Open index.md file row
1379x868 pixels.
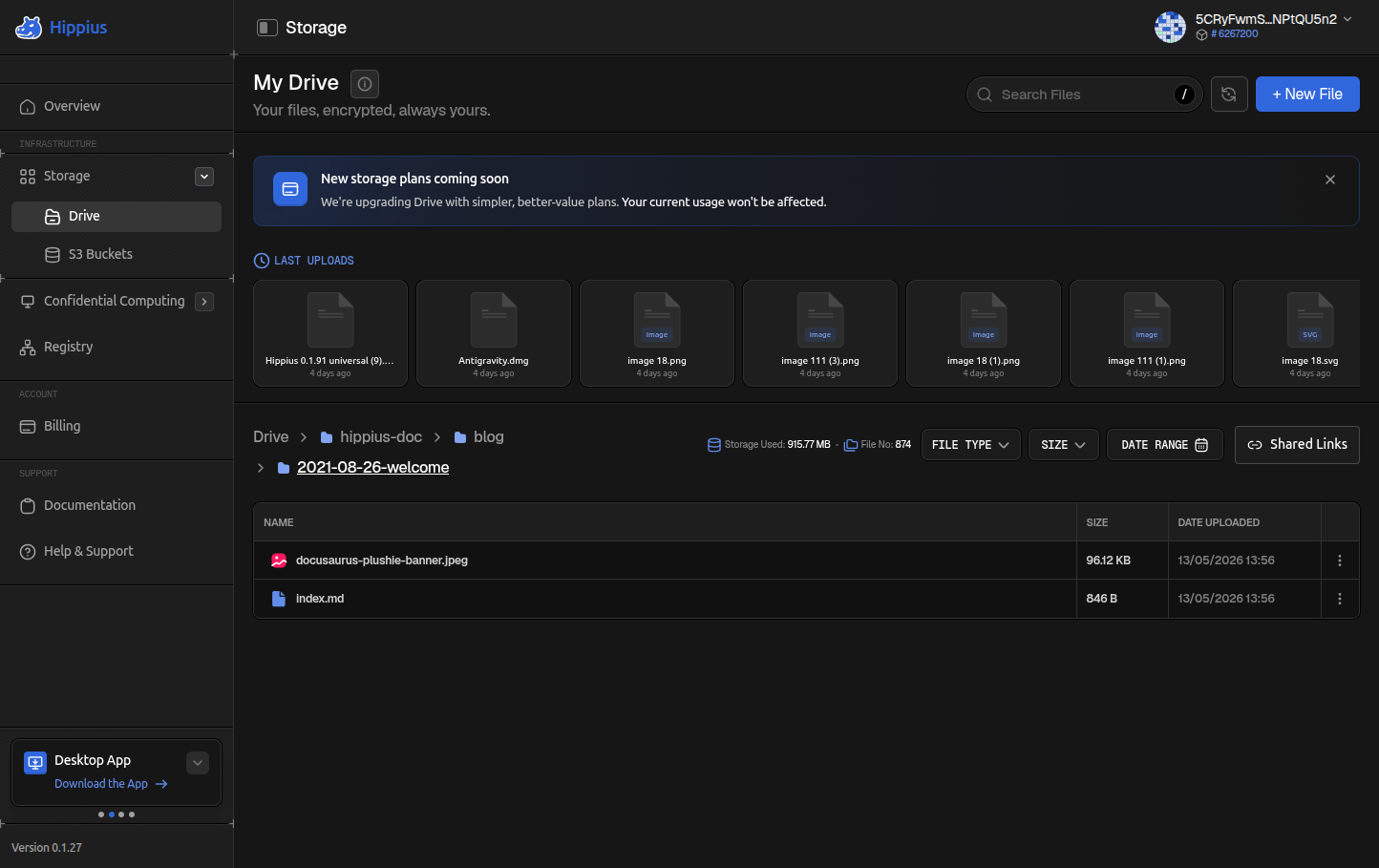tap(806, 599)
